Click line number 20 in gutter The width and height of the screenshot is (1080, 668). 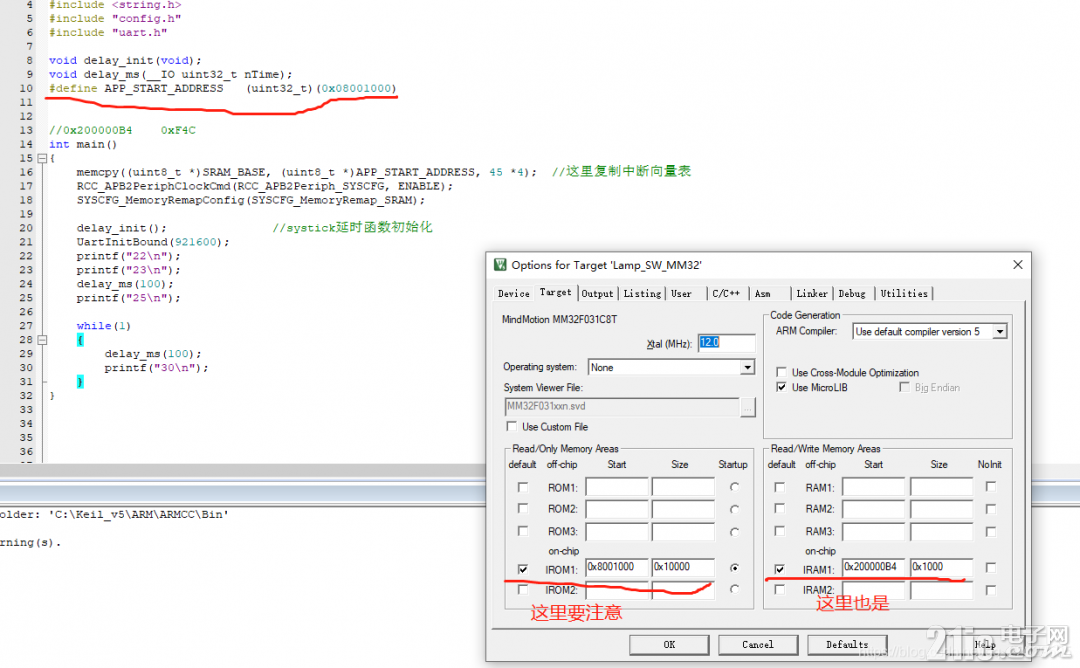[25, 228]
